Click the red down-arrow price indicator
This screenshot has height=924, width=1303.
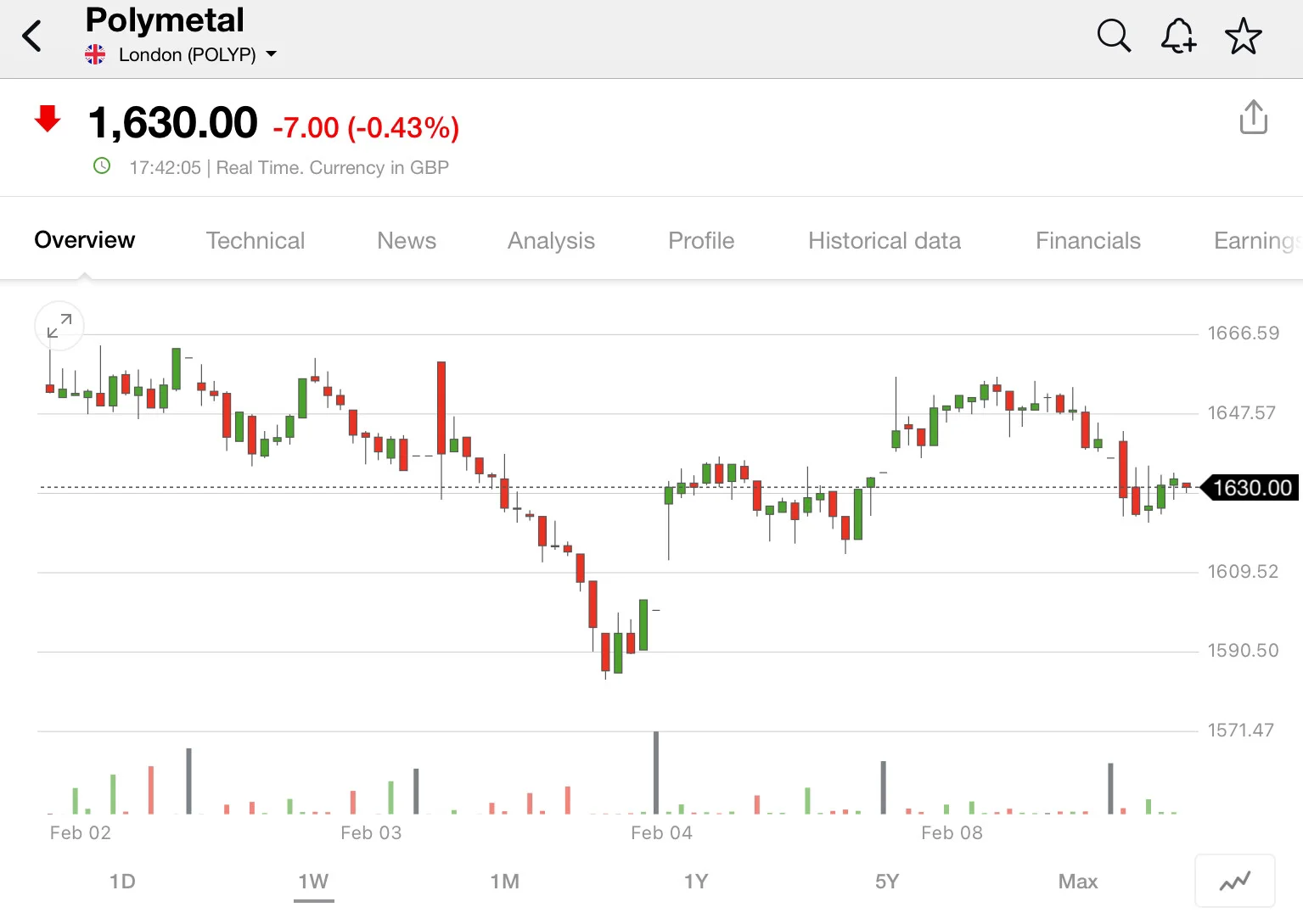point(48,119)
